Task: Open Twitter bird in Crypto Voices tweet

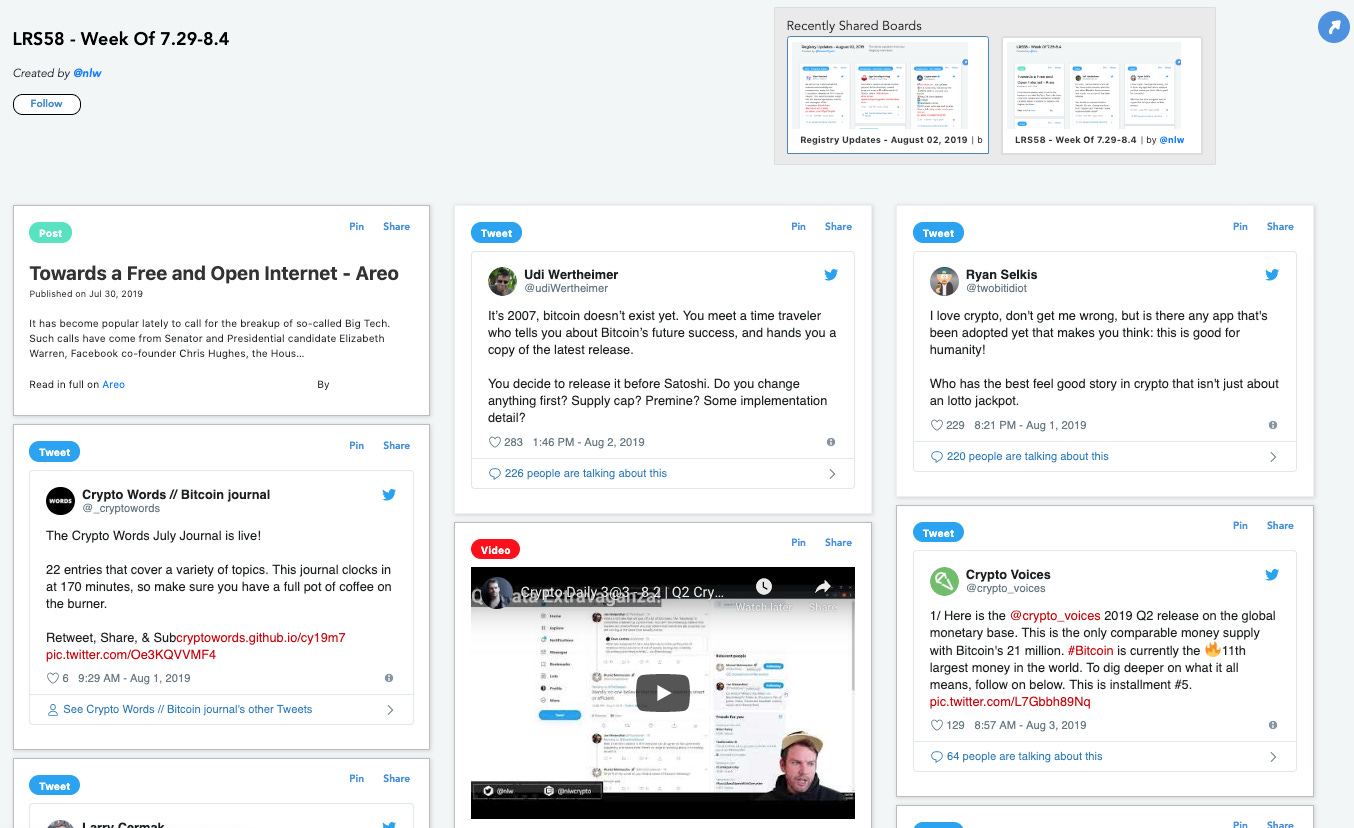Action: pyautogui.click(x=1273, y=575)
